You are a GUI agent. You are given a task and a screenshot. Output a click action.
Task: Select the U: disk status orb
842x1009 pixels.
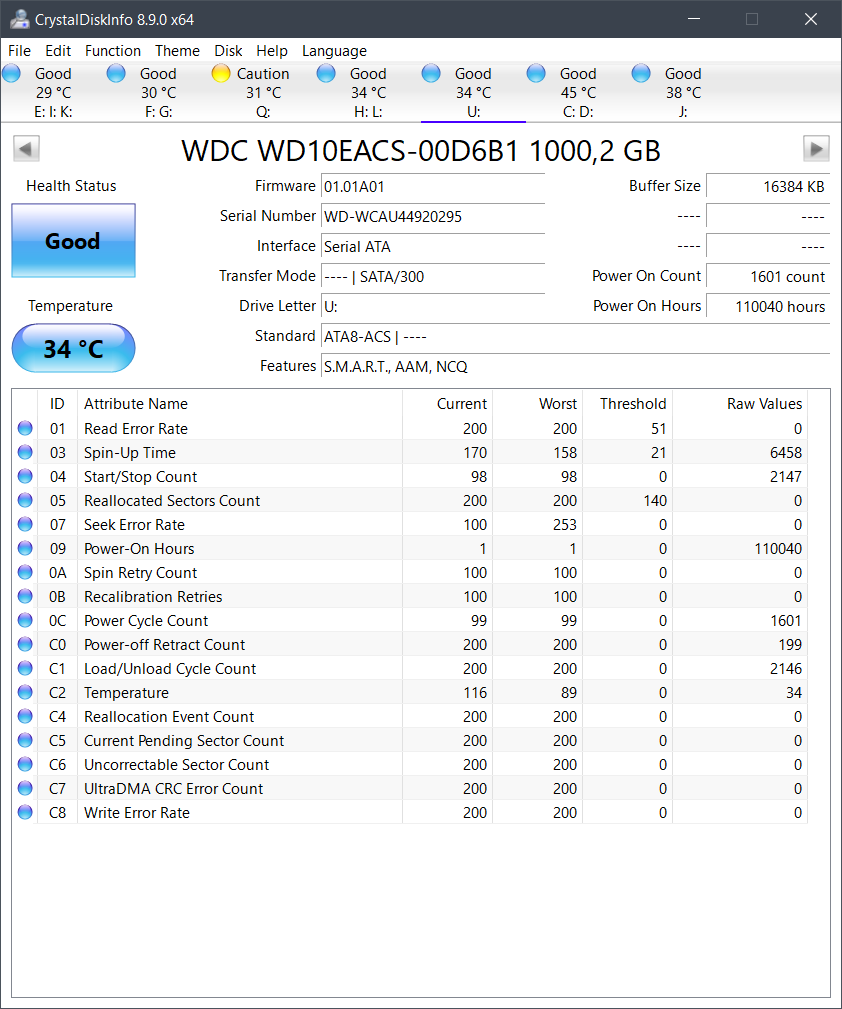point(431,73)
